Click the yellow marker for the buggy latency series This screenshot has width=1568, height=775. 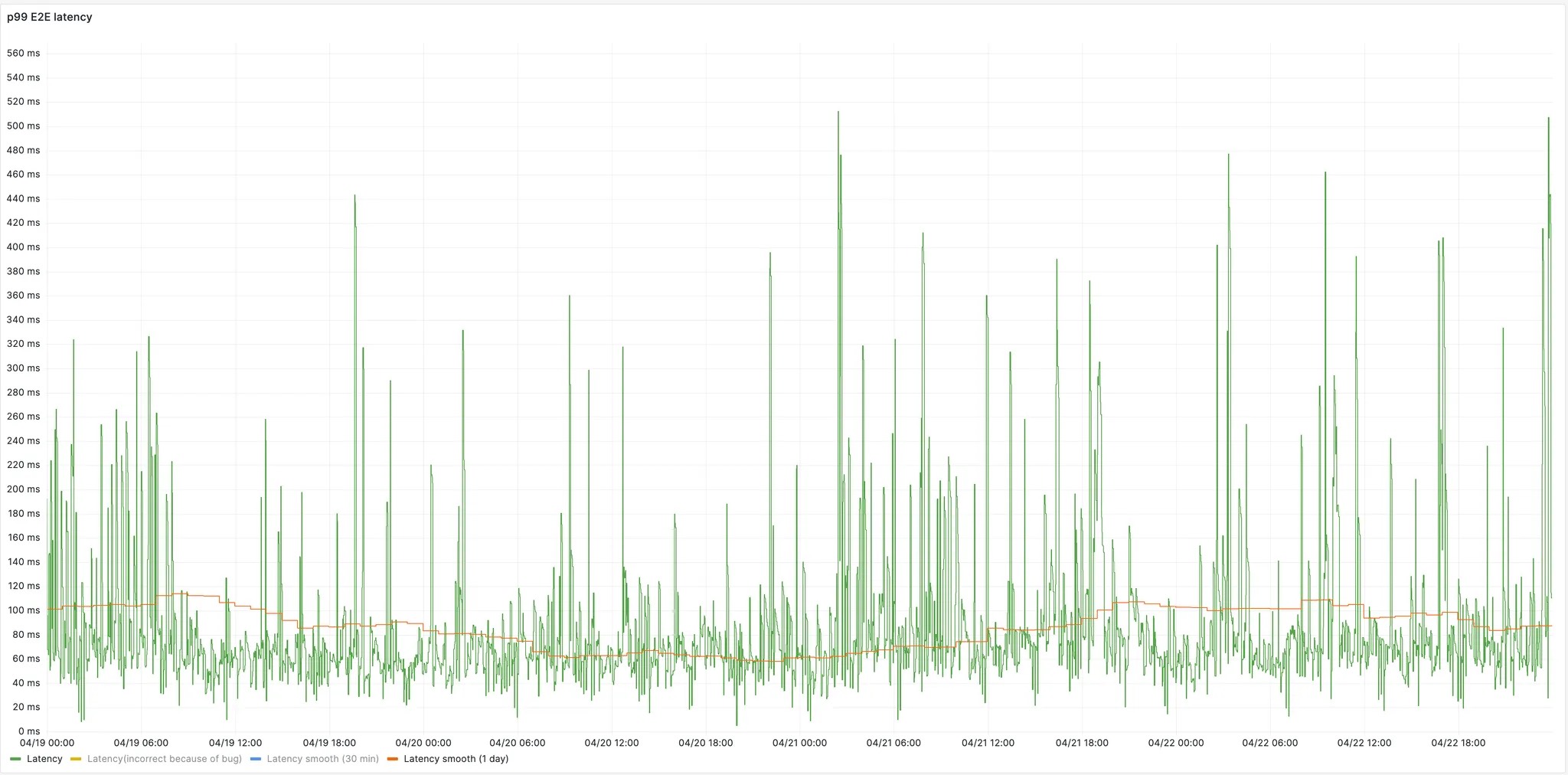click(x=74, y=759)
